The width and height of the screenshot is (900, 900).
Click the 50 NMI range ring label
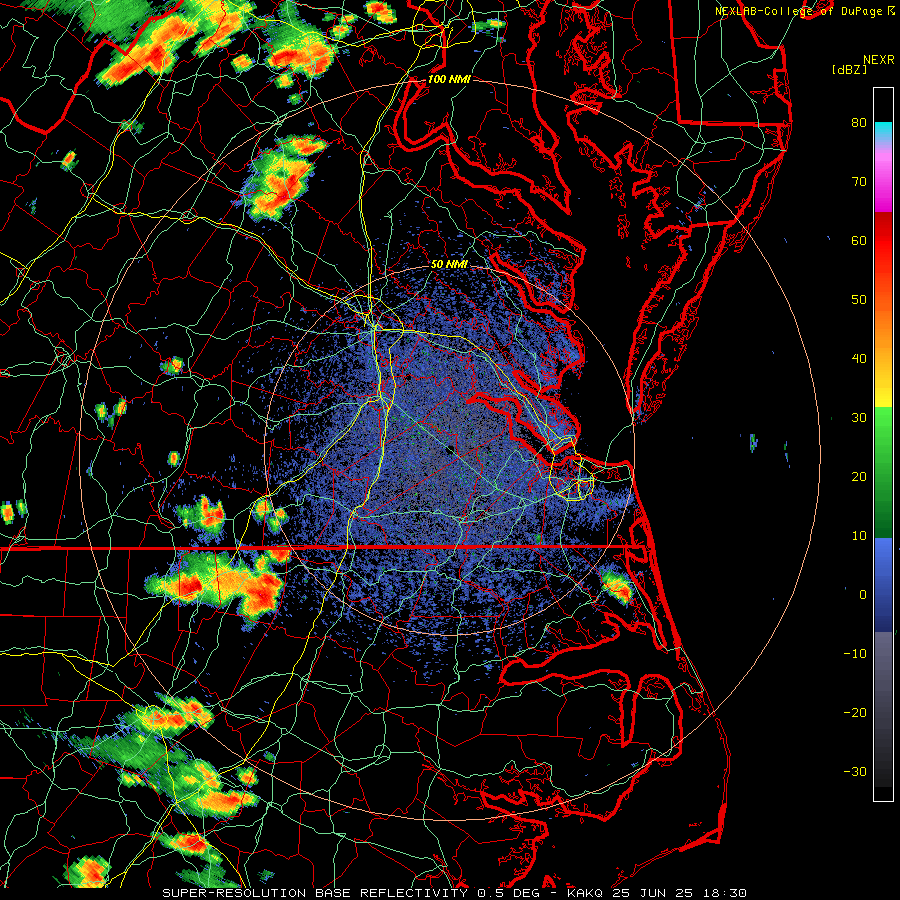pyautogui.click(x=449, y=265)
